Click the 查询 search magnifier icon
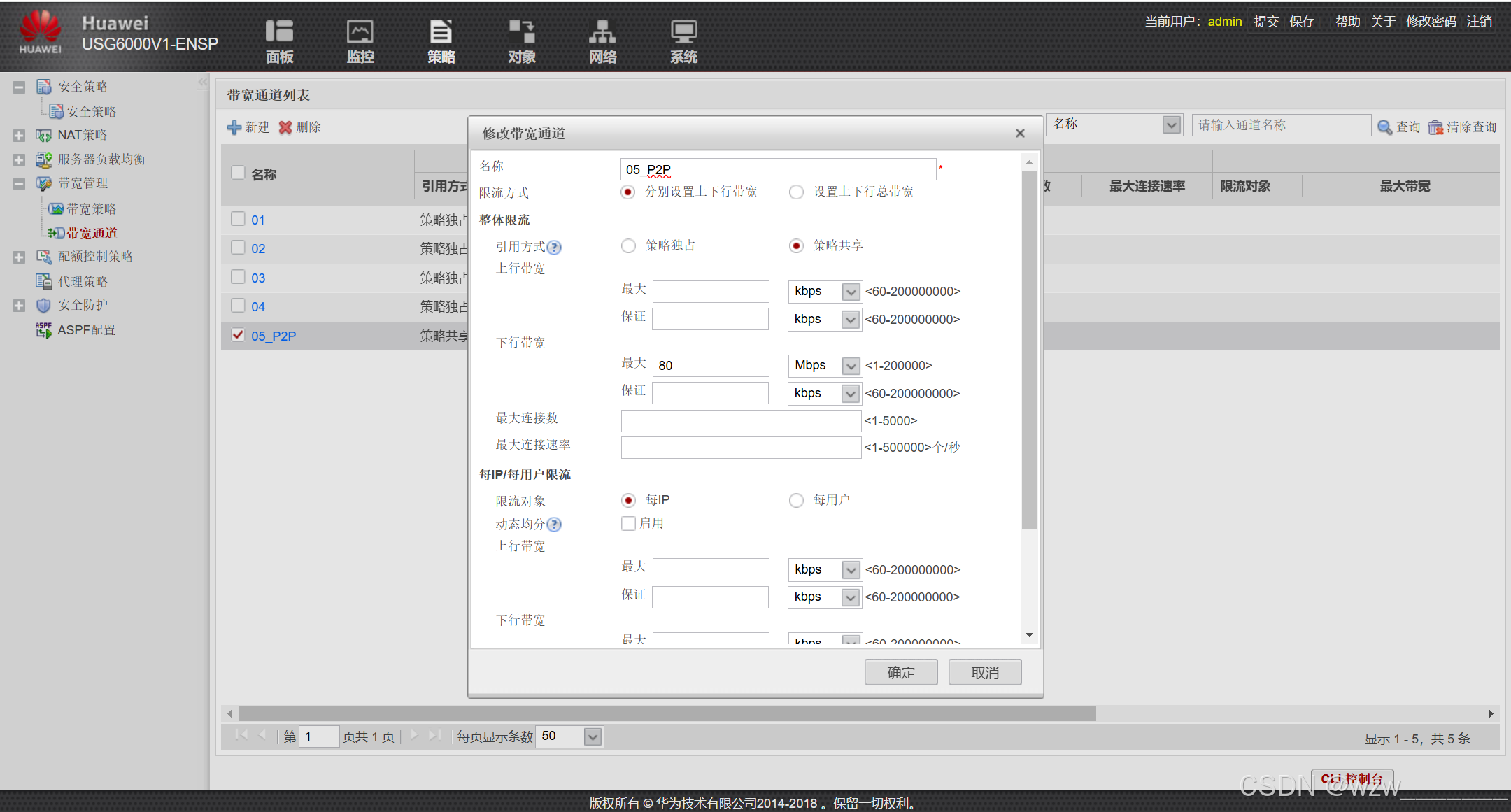 pos(1384,127)
